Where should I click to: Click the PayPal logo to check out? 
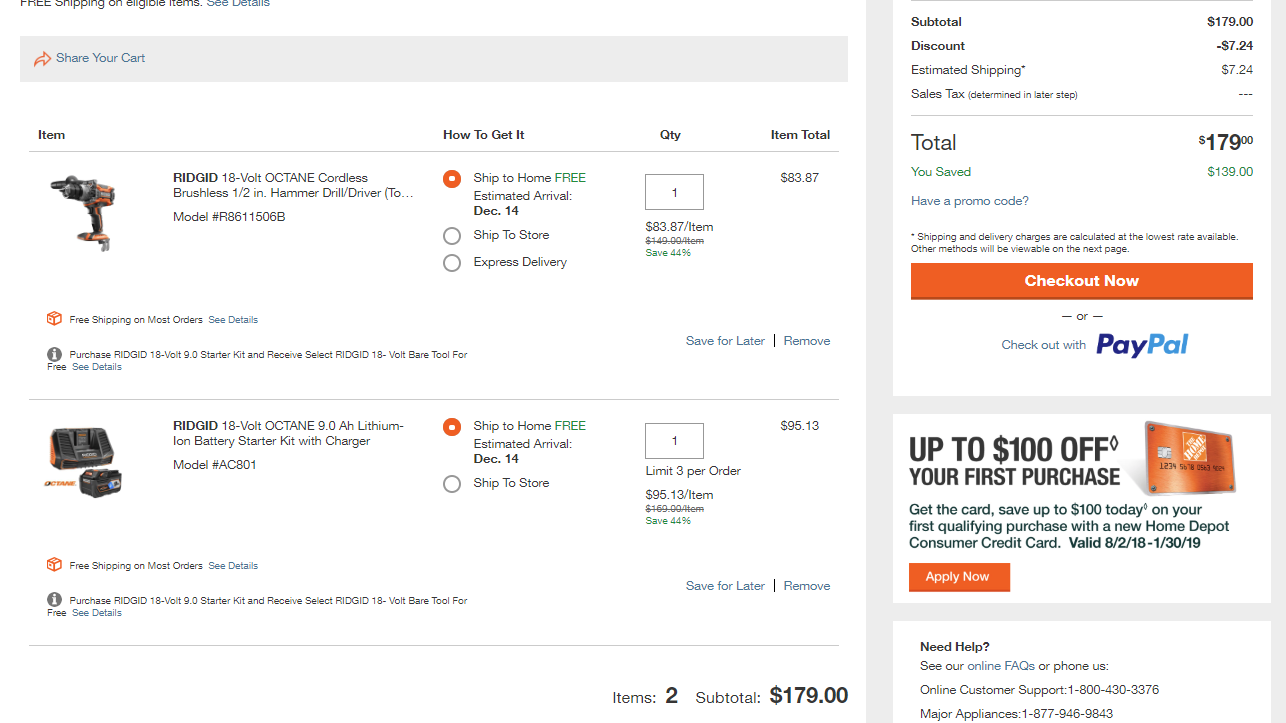tap(1142, 345)
